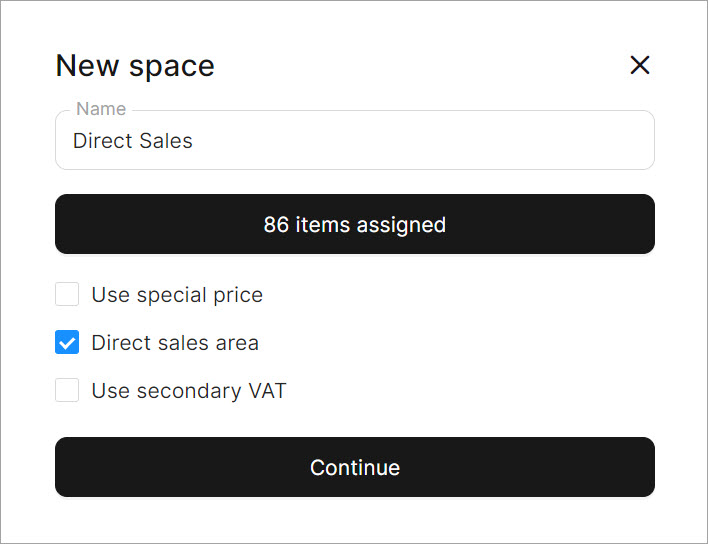
Task: Click the "Use special price" label text
Action: [x=177, y=295]
